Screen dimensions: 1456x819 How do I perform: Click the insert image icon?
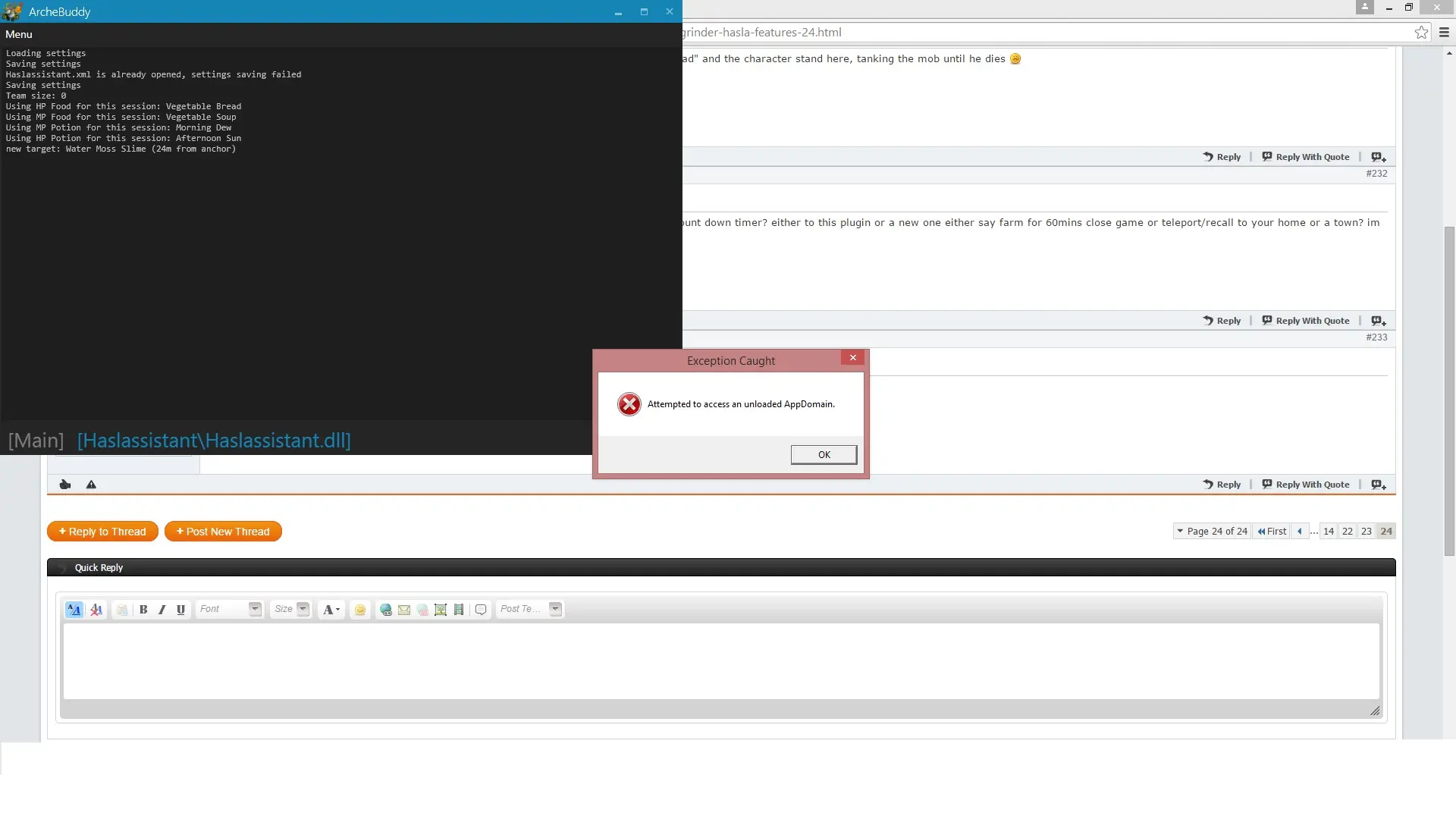coord(441,610)
